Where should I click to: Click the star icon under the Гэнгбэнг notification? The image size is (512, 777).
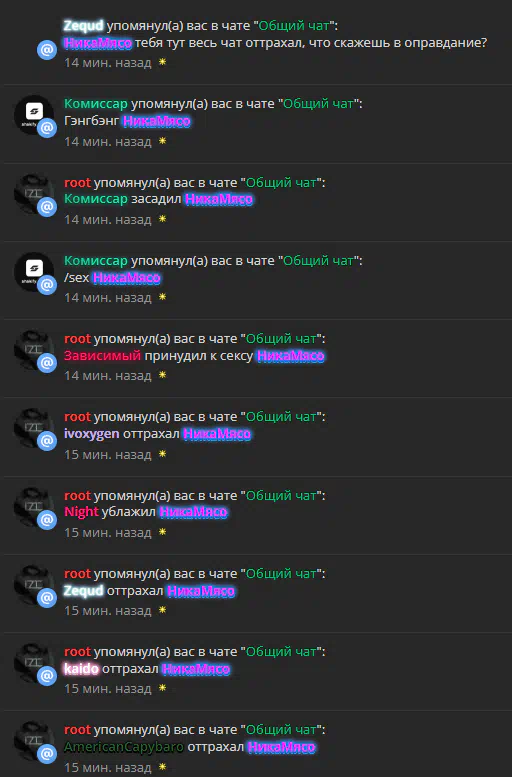coord(162,141)
